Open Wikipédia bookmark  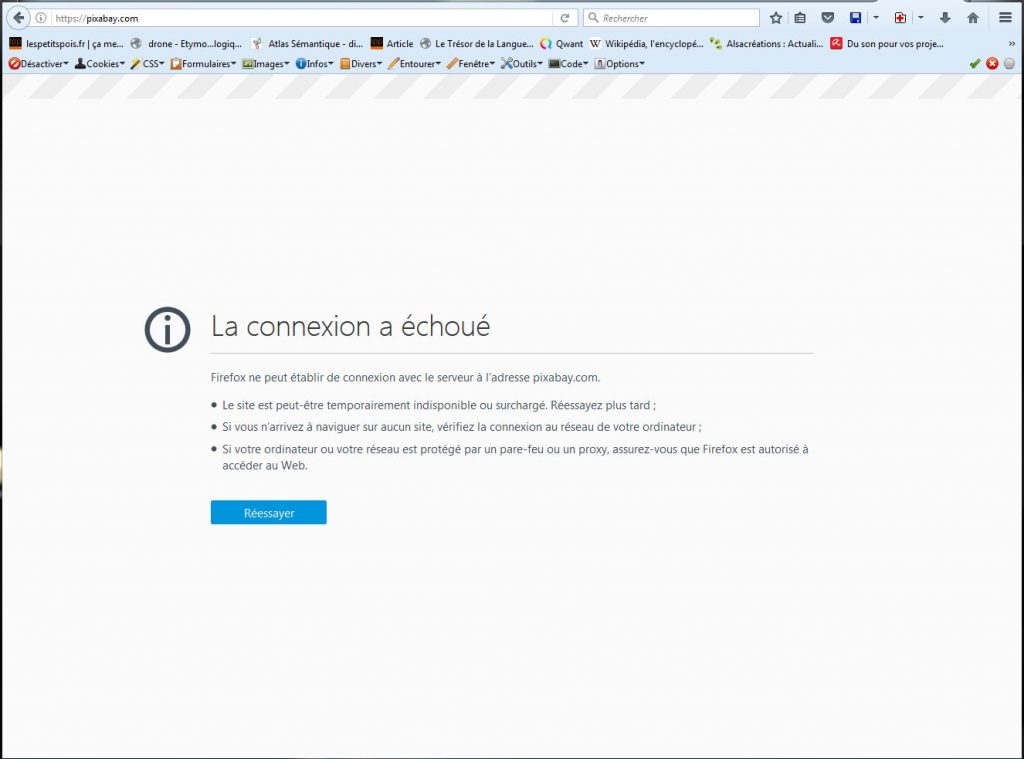pos(647,44)
